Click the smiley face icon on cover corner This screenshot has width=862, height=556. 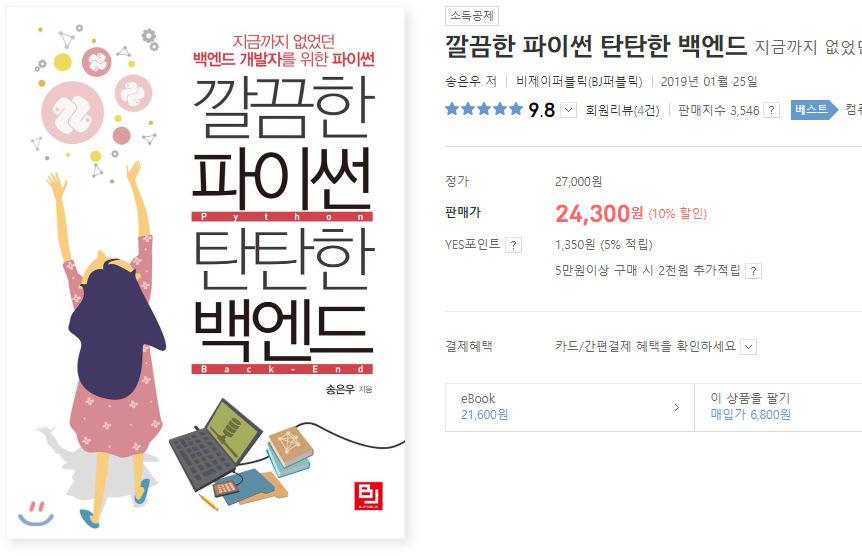pyautogui.click(x=36, y=513)
